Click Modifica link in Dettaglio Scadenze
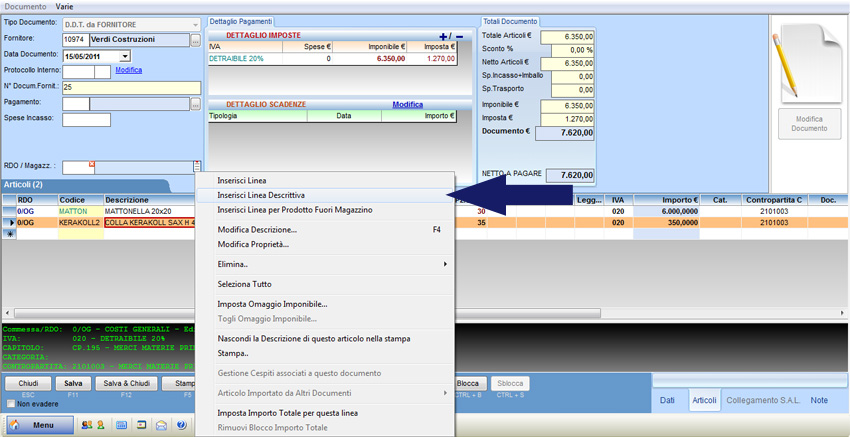Image resolution: width=850 pixels, height=437 pixels. (407, 104)
